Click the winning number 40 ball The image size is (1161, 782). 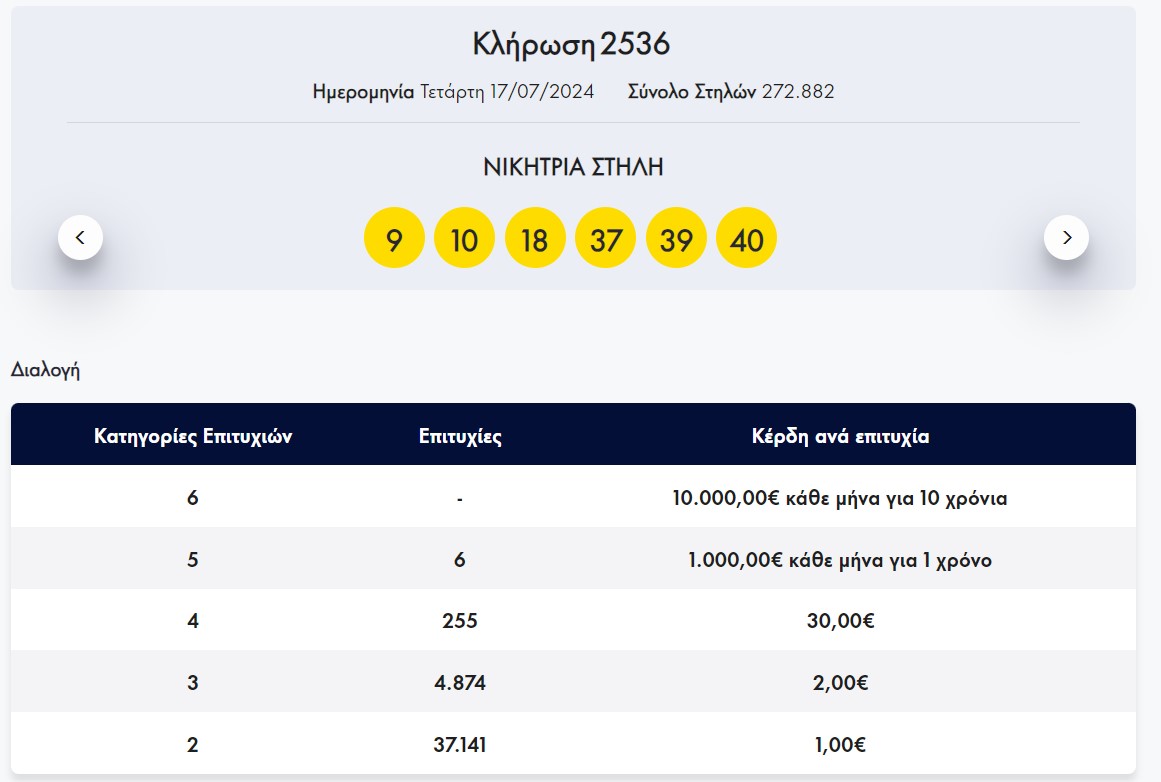click(747, 239)
